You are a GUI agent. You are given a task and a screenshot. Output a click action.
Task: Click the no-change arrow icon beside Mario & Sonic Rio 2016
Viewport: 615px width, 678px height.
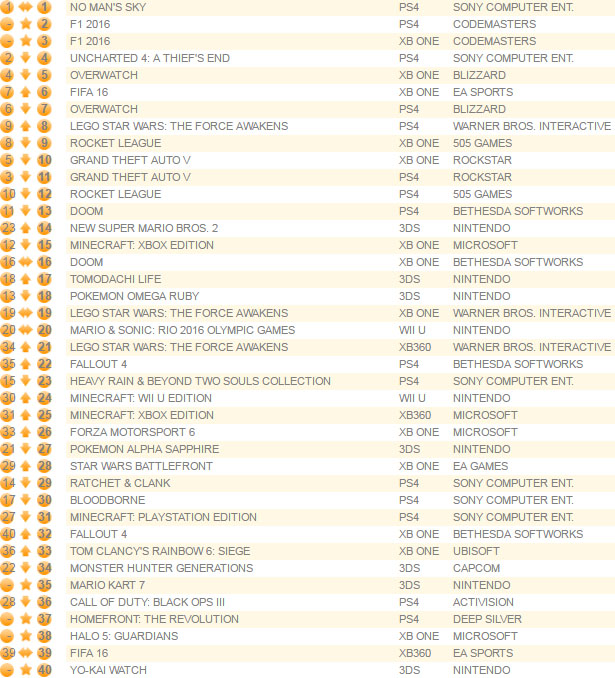tap(26, 329)
